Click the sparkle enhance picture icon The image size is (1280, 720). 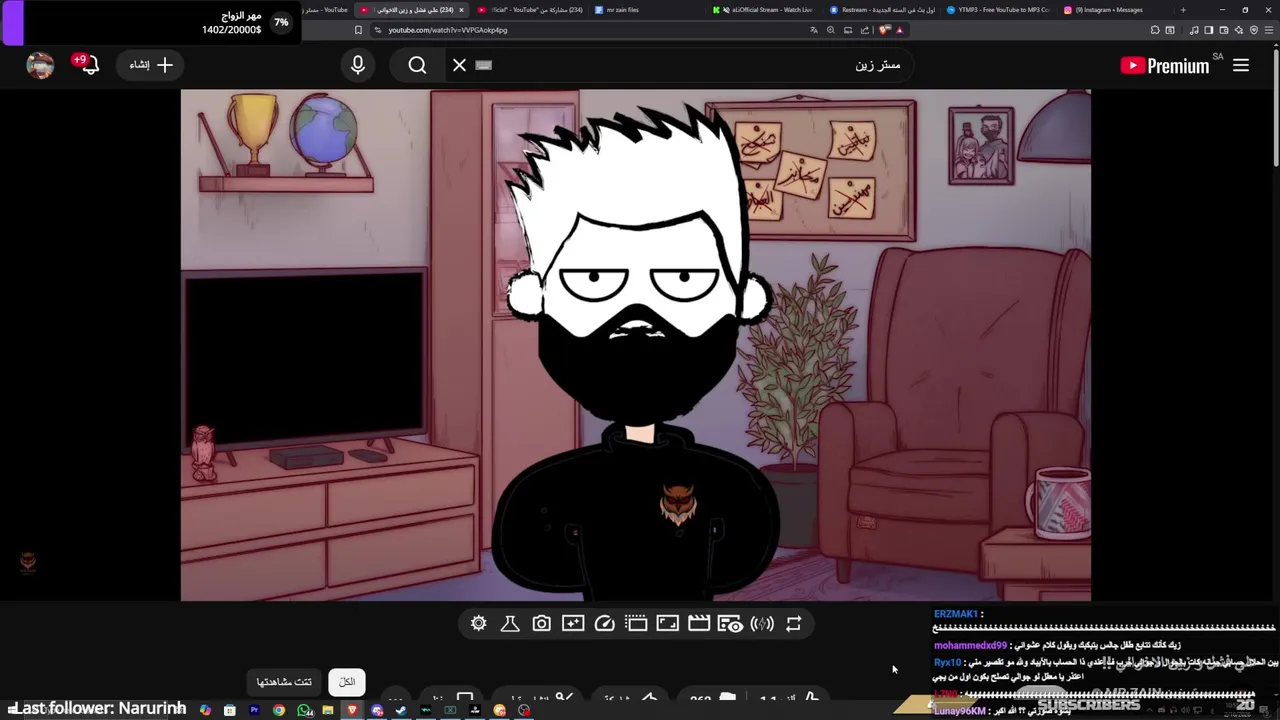point(573,624)
